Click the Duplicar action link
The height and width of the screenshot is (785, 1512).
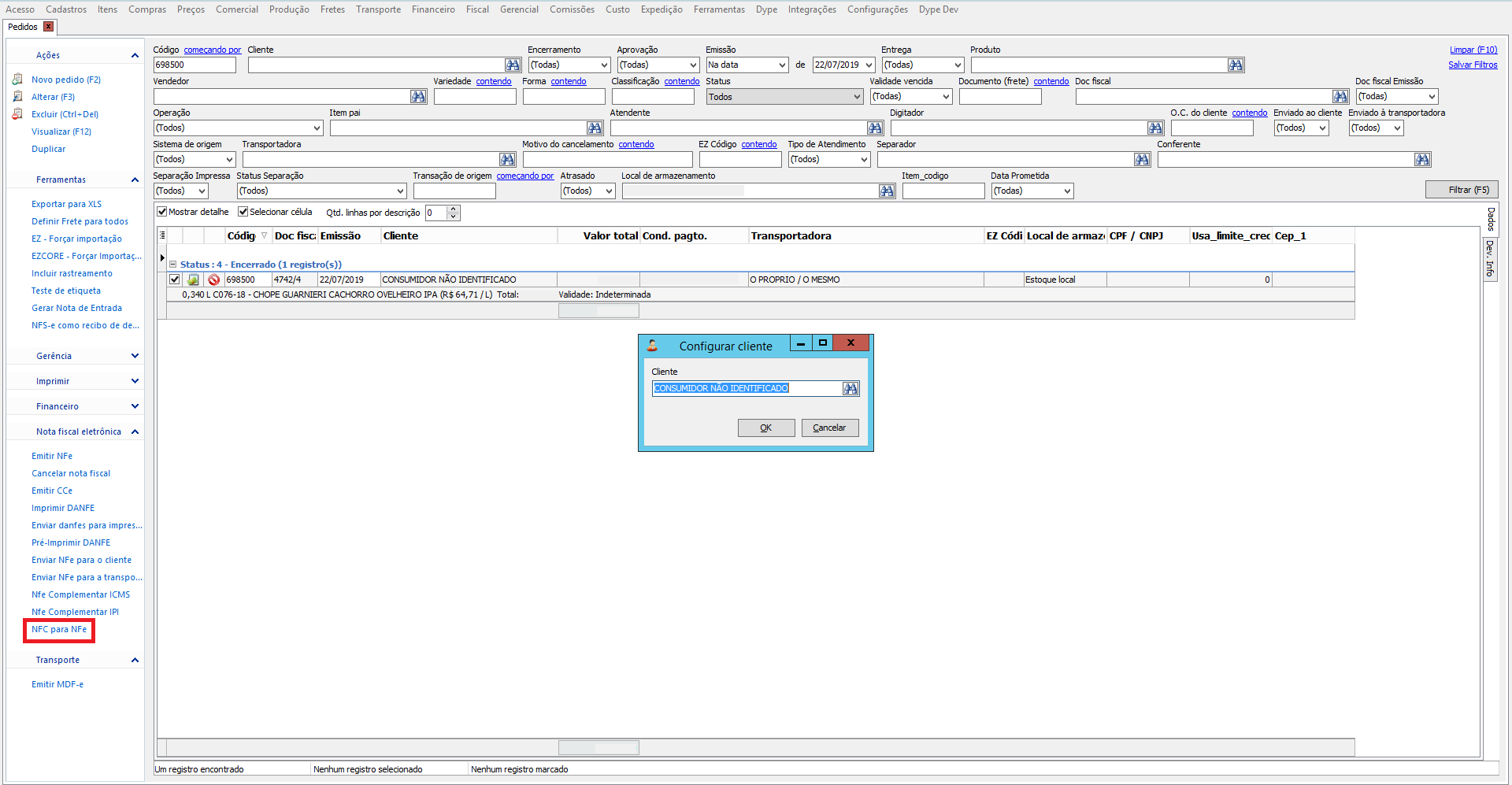49,149
